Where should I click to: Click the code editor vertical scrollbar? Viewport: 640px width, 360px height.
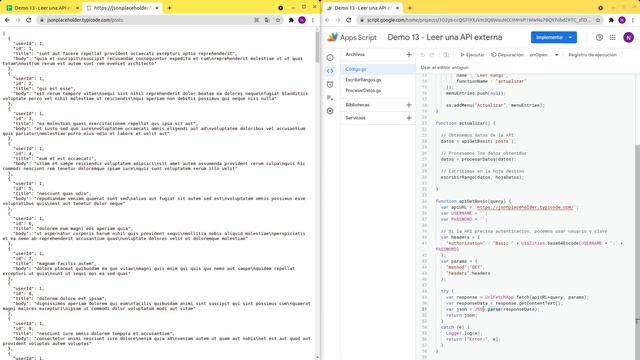pos(637,233)
